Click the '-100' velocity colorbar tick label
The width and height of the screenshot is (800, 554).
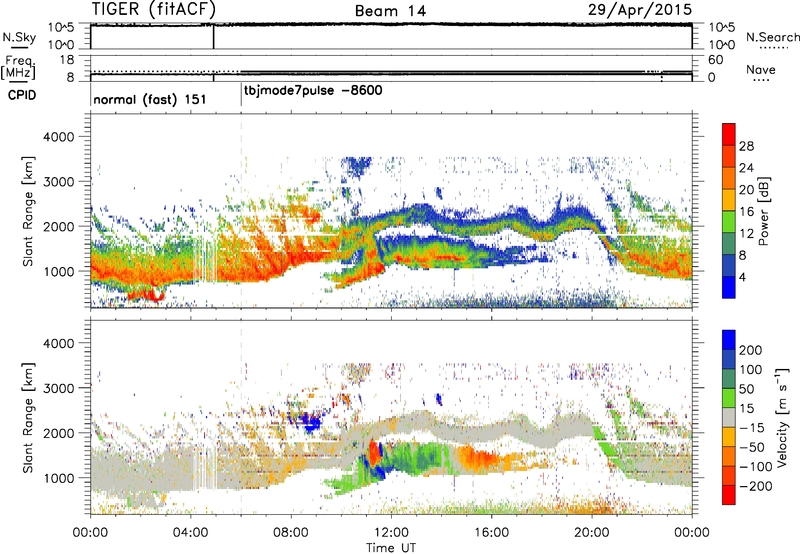coord(756,467)
